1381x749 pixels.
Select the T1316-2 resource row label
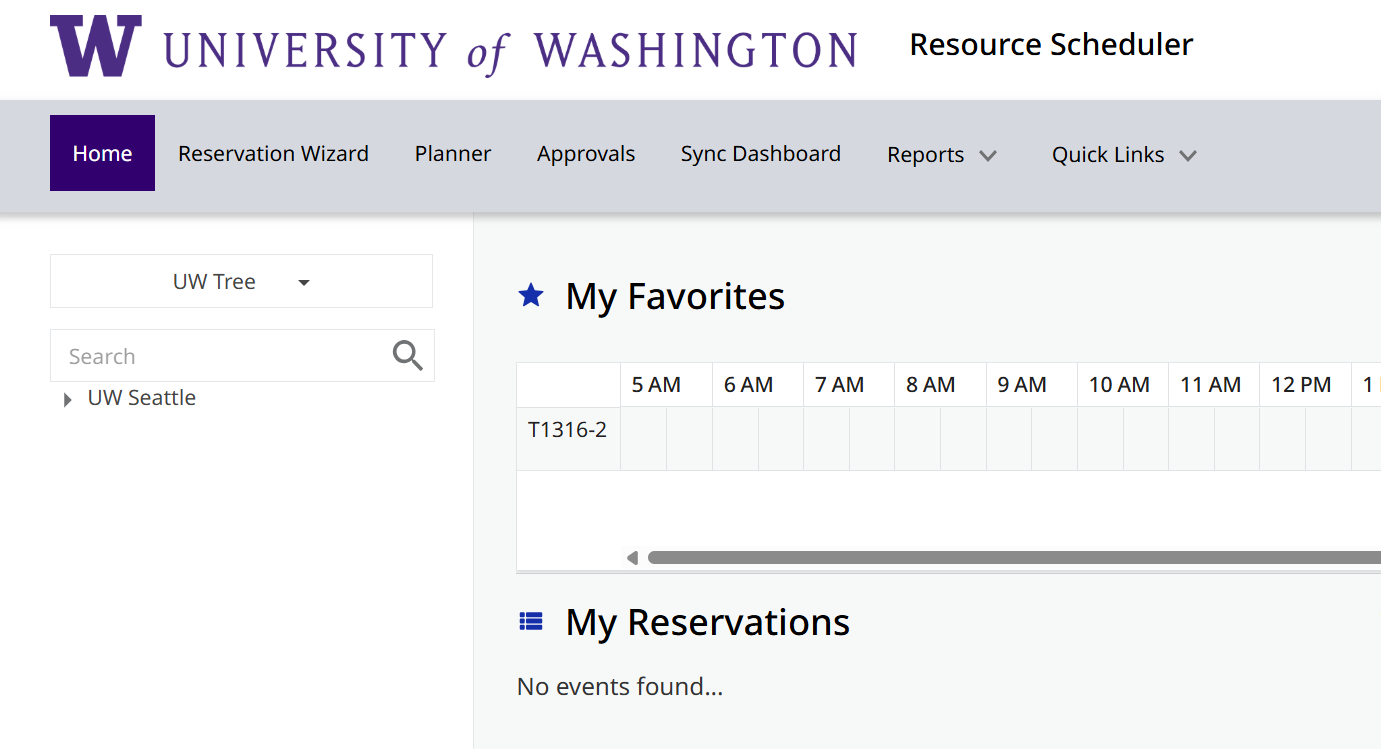coord(568,430)
